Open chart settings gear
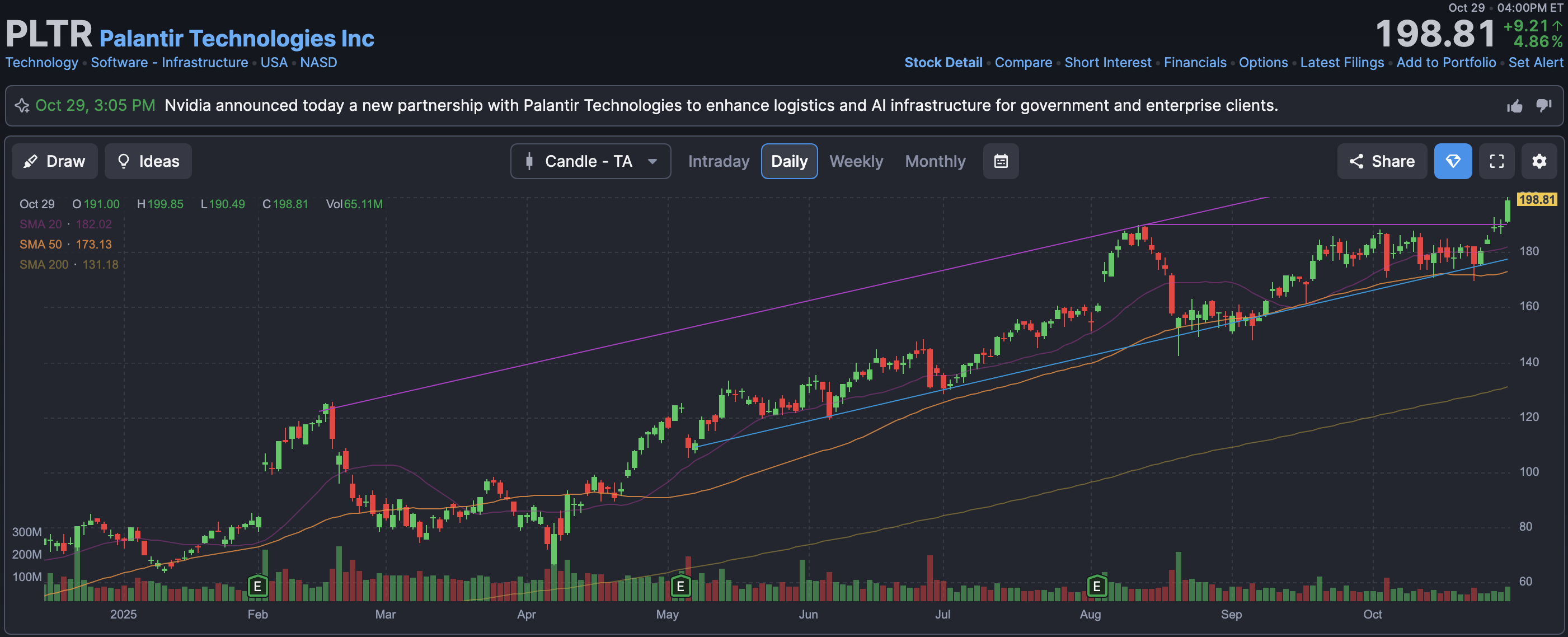 point(1539,161)
